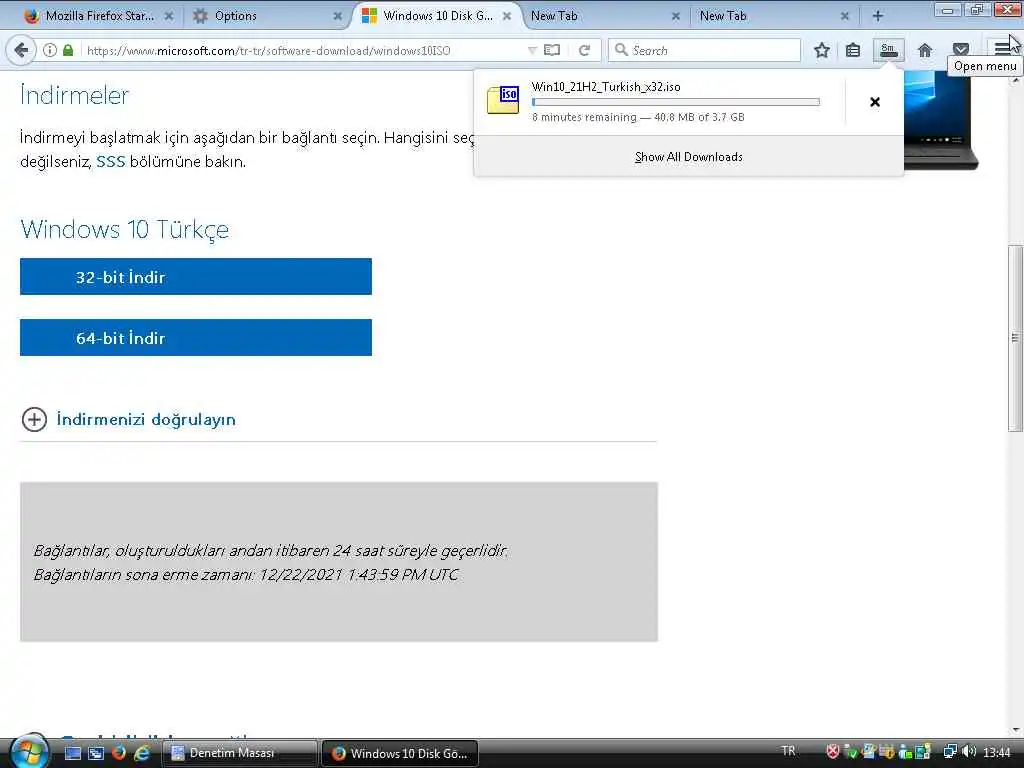Show bookmarks list icon
The image size is (1024, 768).
(x=853, y=50)
